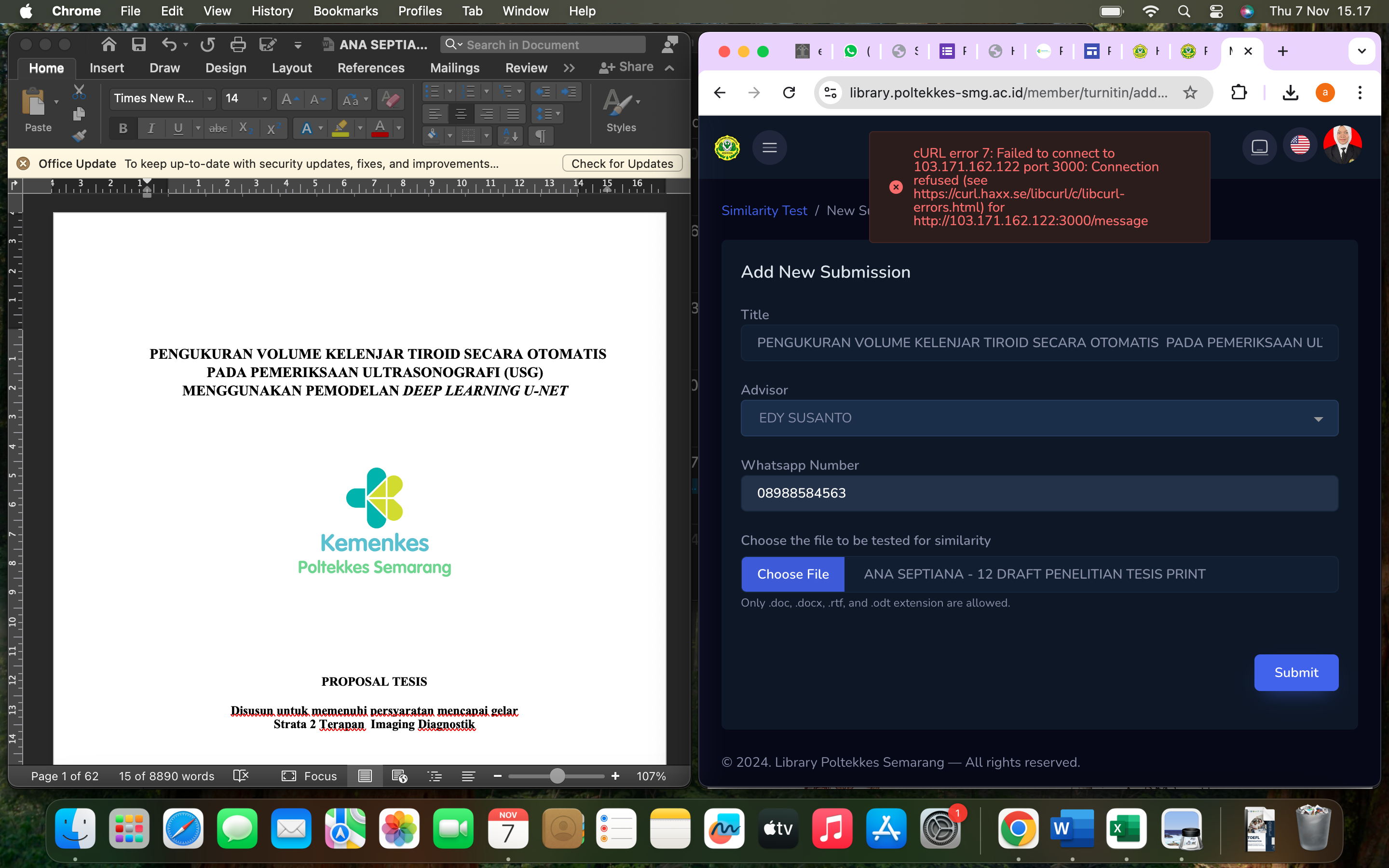Increase font size with larger A button
This screenshot has width=1389, height=868.
289,99
